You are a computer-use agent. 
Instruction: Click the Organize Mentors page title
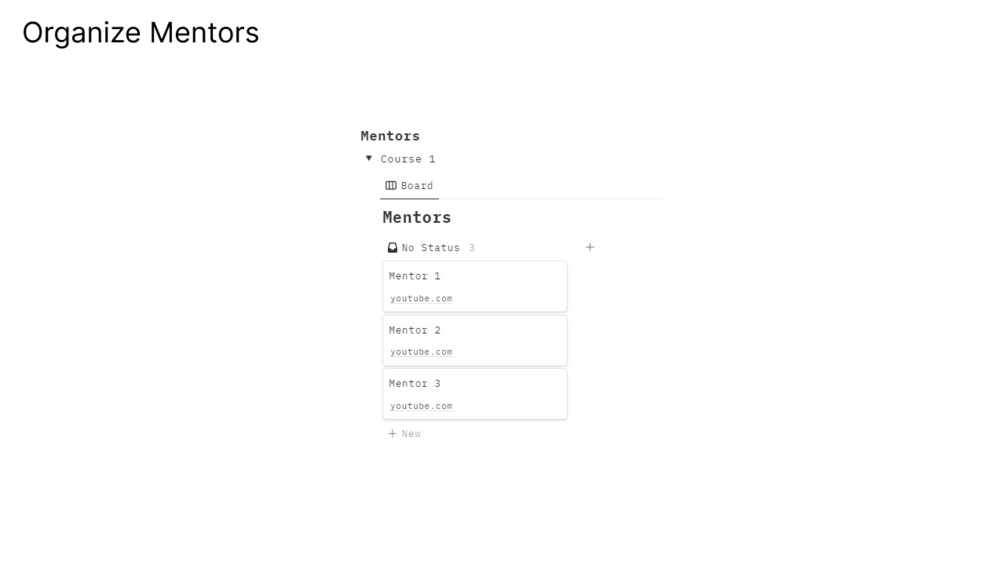[140, 33]
